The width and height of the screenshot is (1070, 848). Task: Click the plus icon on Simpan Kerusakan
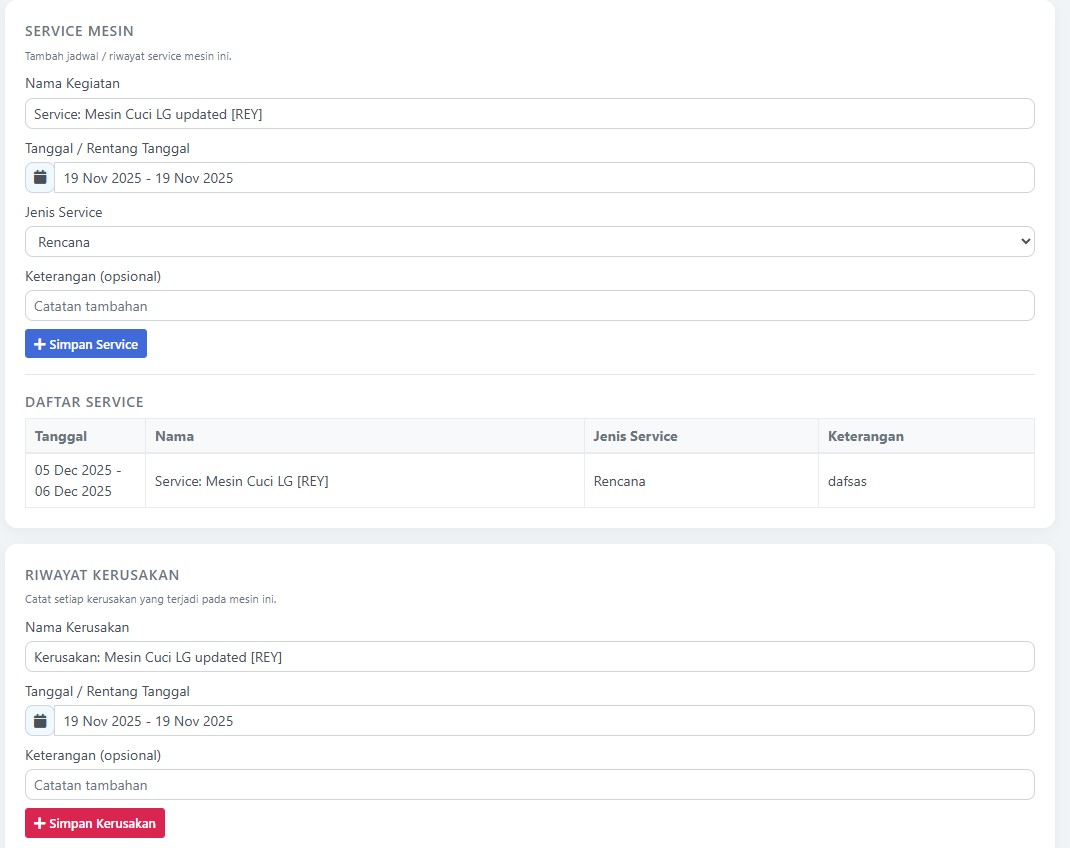pos(40,823)
